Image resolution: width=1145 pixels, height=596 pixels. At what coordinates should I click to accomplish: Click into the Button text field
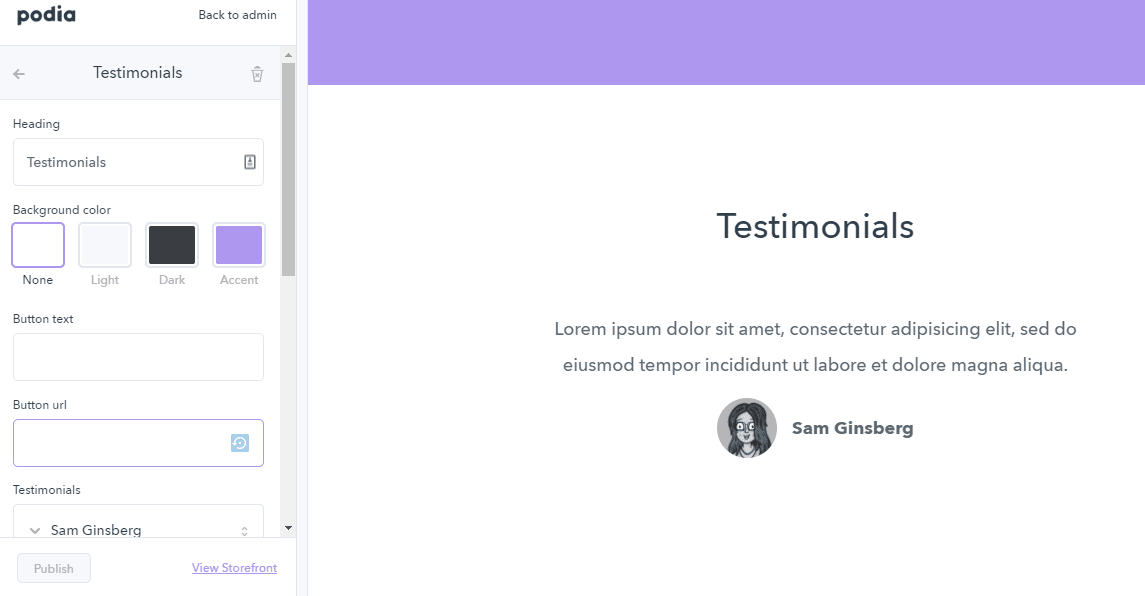(x=138, y=357)
